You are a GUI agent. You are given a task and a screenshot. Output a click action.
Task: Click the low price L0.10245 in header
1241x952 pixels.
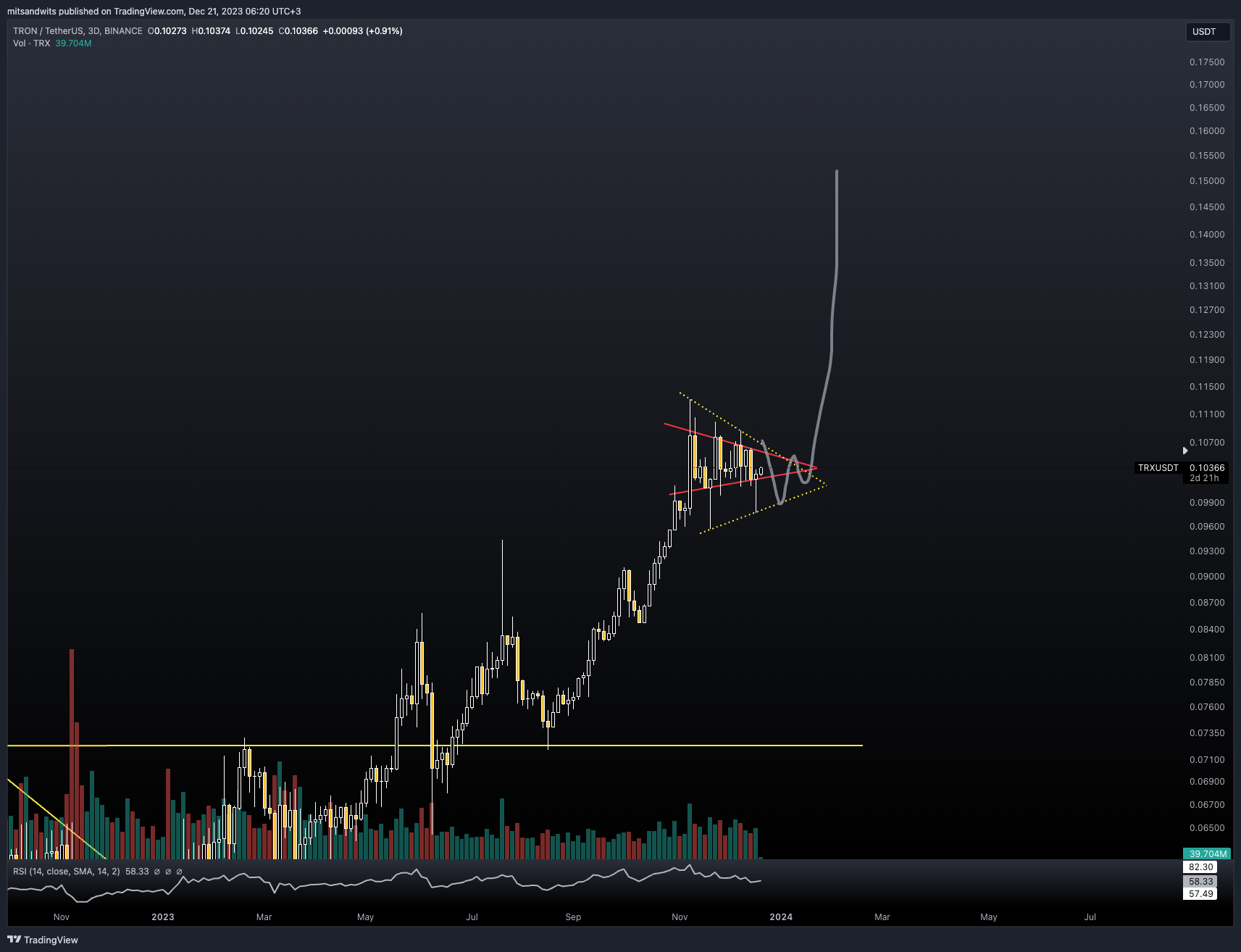254,31
